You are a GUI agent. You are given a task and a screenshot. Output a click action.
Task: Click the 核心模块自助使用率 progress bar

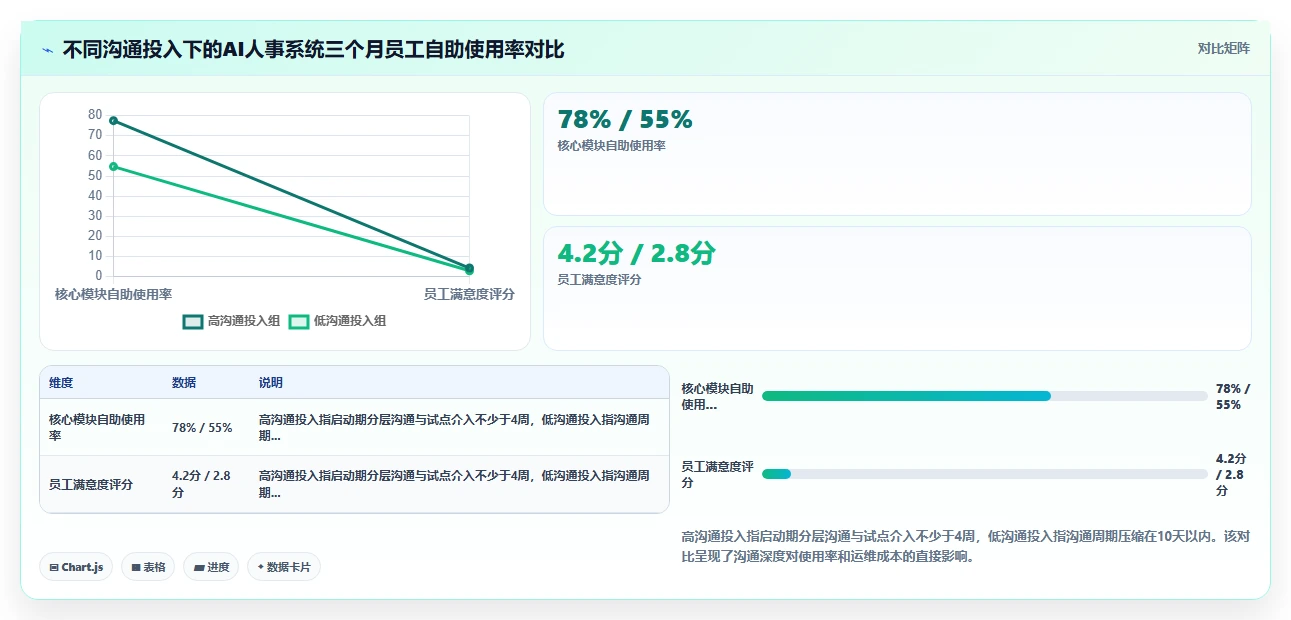click(x=984, y=396)
